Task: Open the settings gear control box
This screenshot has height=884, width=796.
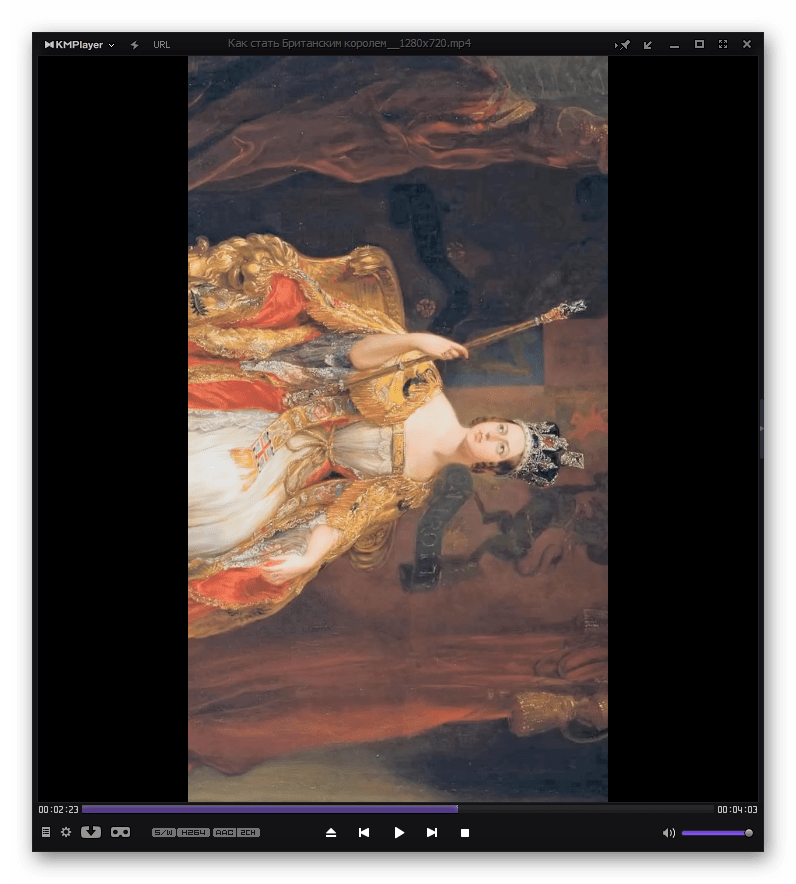Action: [x=66, y=832]
